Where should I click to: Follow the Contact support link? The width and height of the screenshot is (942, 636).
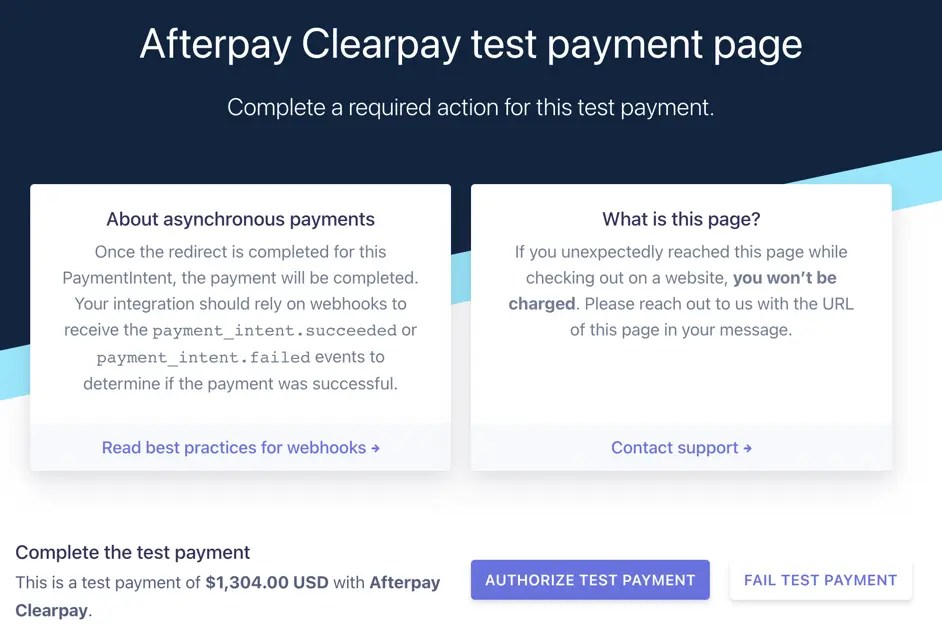click(x=675, y=448)
